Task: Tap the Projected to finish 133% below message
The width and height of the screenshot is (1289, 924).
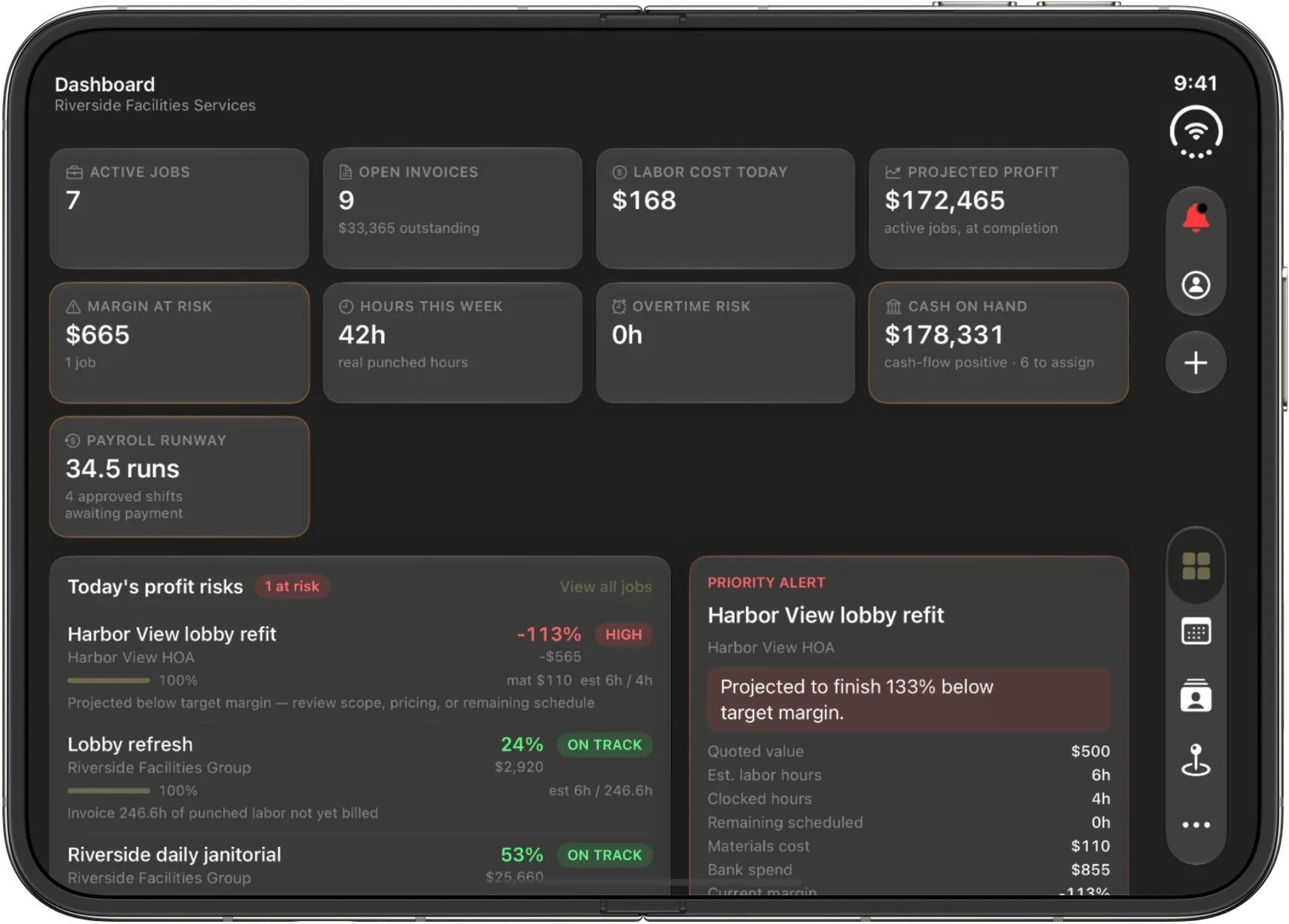Action: coord(909,700)
